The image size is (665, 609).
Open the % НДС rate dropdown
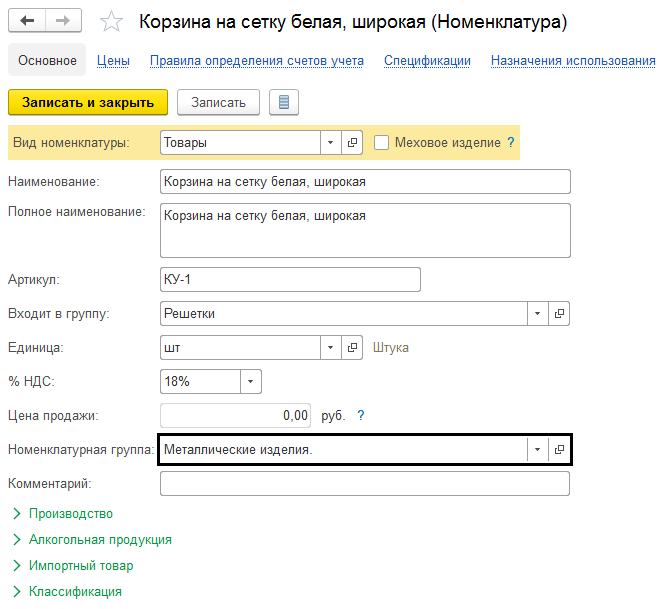pos(250,382)
